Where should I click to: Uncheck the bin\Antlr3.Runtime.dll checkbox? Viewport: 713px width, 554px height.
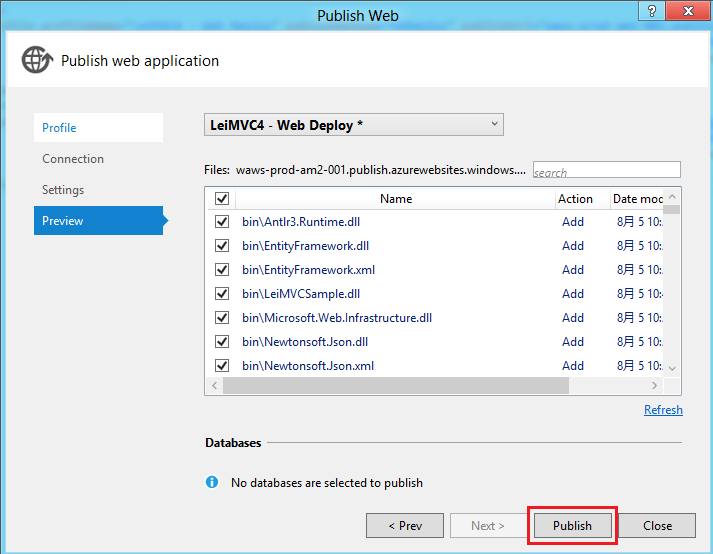pyautogui.click(x=222, y=222)
